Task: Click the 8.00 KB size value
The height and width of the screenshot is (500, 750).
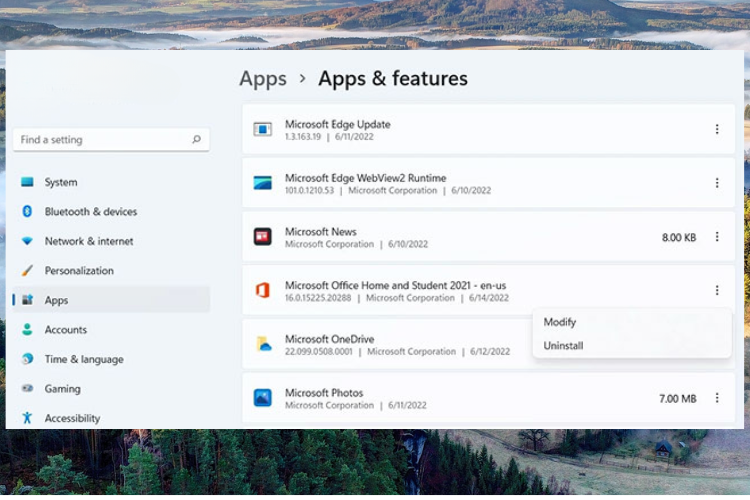Action: pyautogui.click(x=679, y=237)
